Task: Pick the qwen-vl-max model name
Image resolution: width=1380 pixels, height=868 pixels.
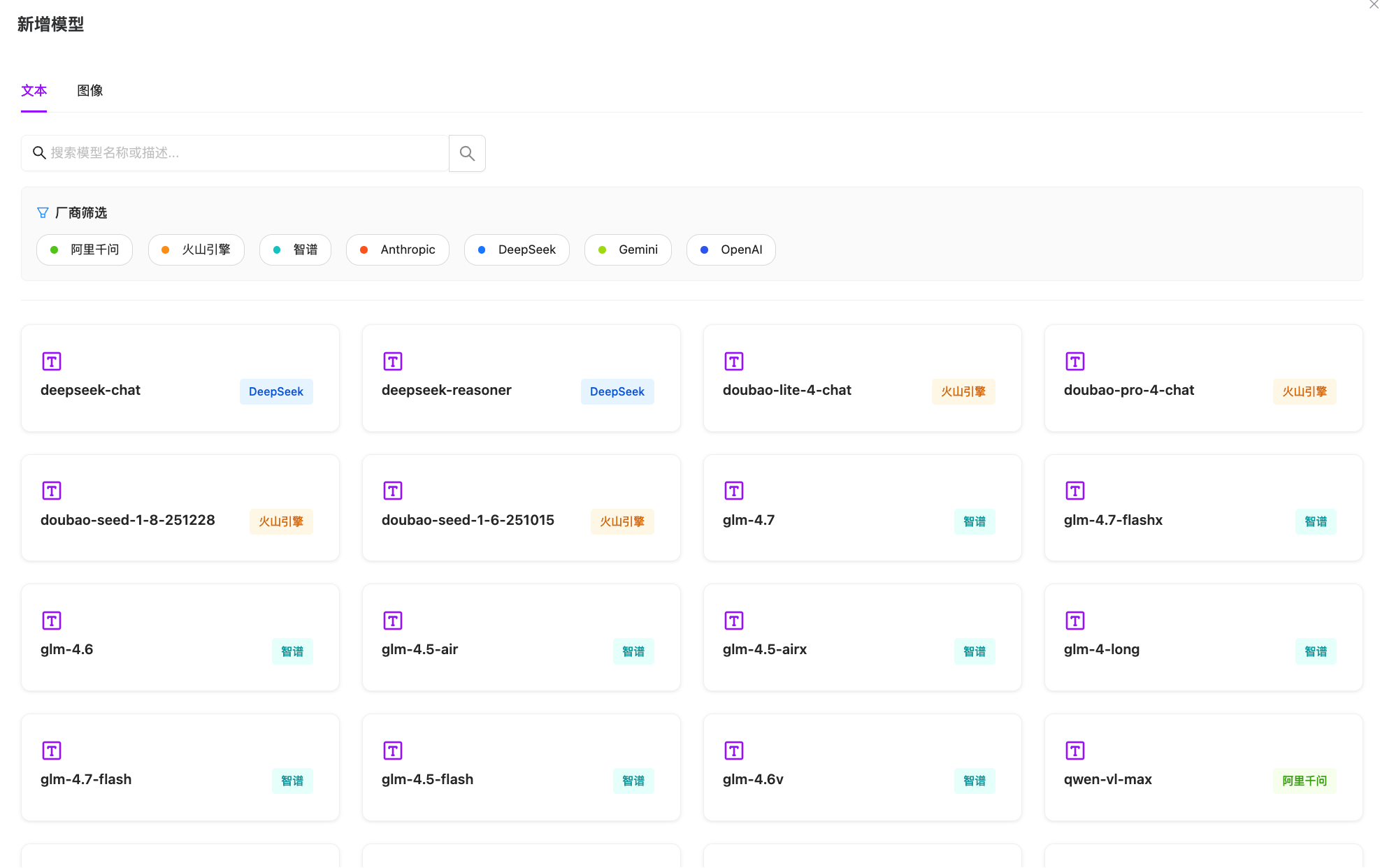Action: point(1108,779)
